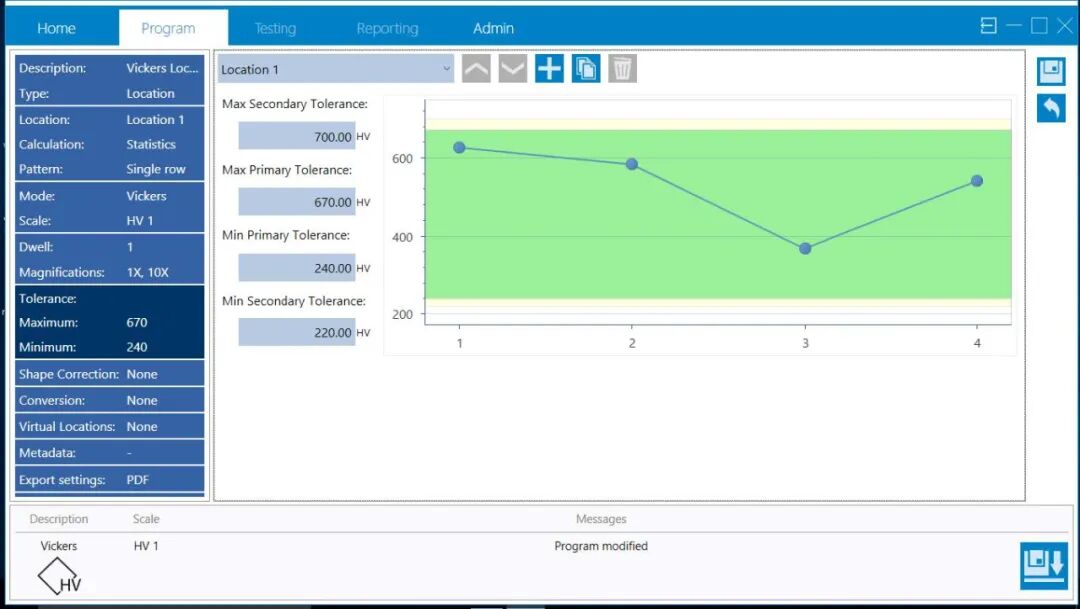Image resolution: width=1080 pixels, height=609 pixels.
Task: Open Magnifications 1X, 10X setting
Action: pos(110,272)
